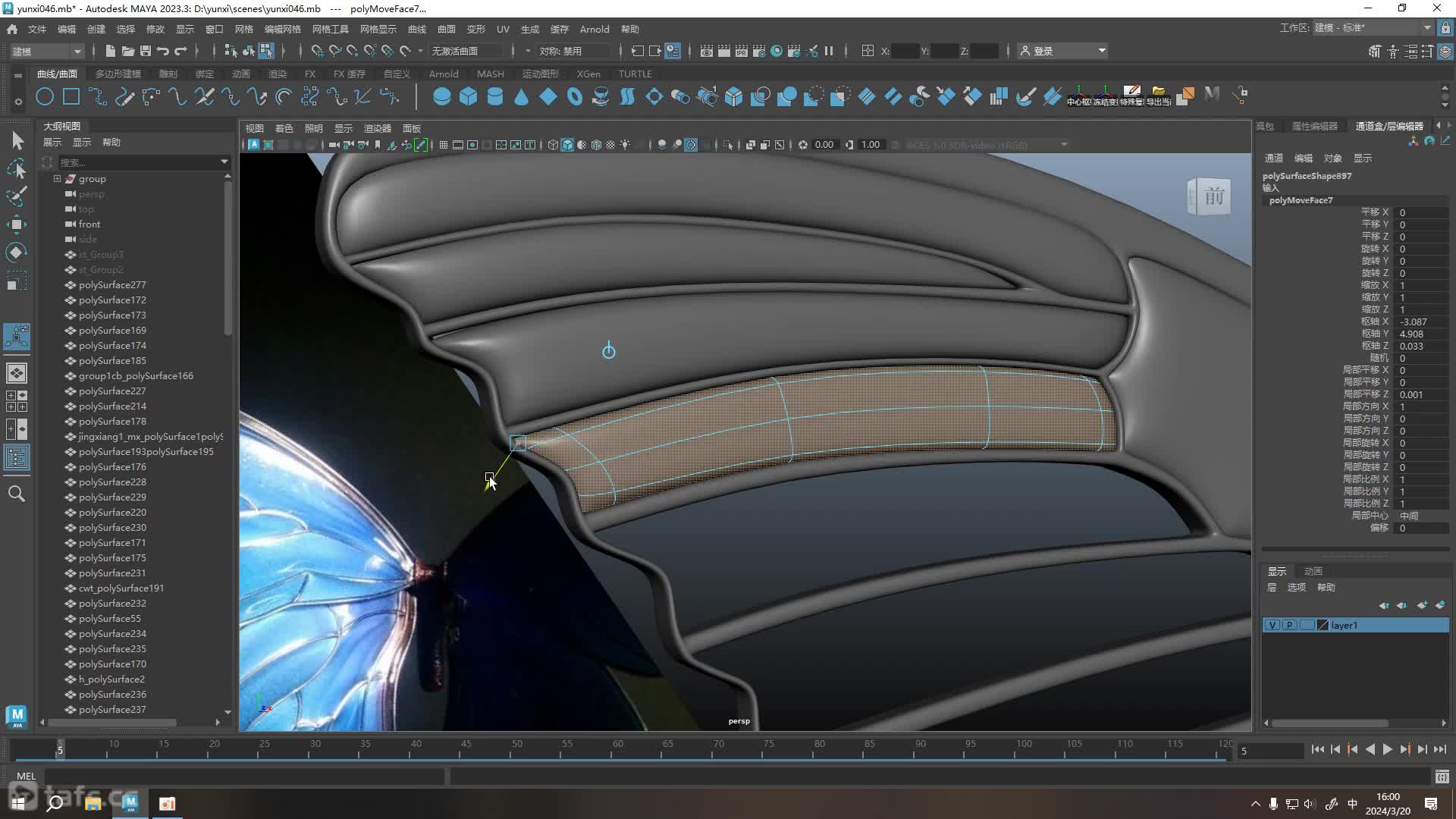This screenshot has width=1456, height=819.
Task: Open the ACES color space dropdown
Action: pos(987,145)
